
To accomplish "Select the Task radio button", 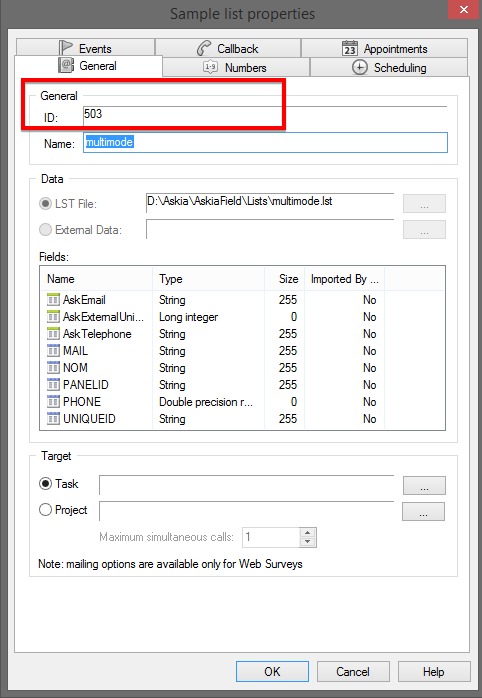I will (45, 483).
